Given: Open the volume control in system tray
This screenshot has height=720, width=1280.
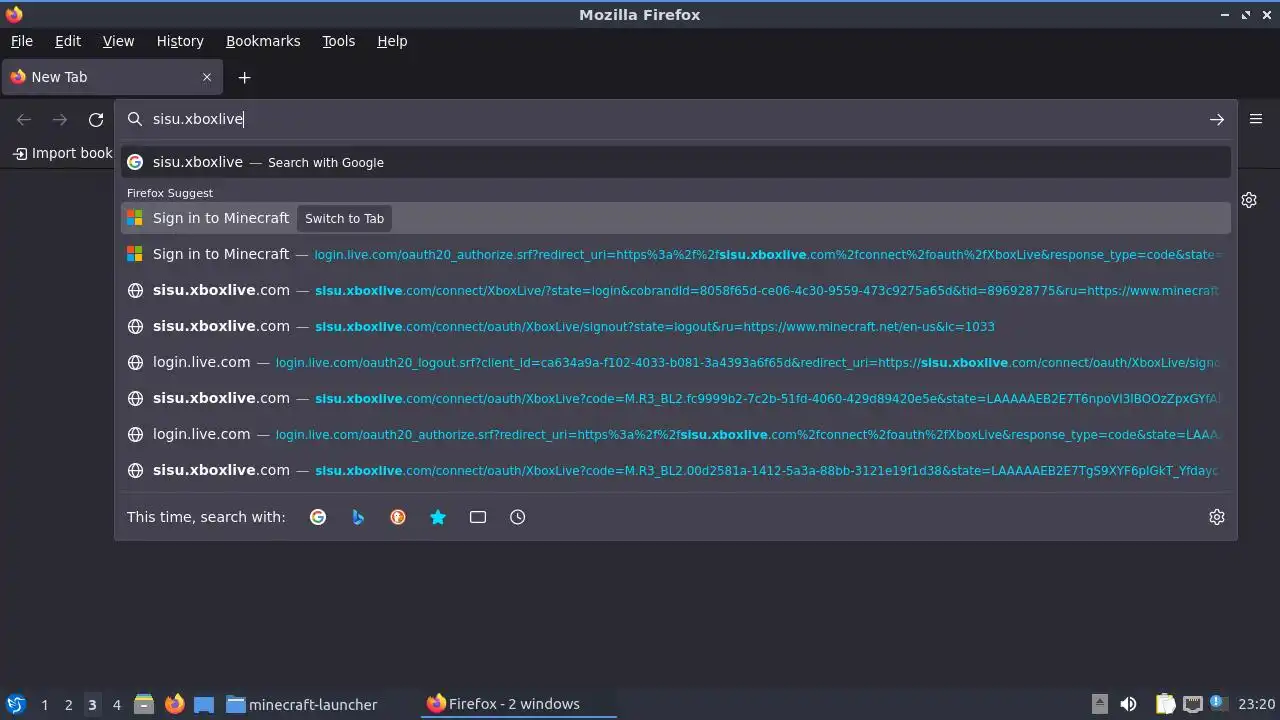Looking at the screenshot, I should point(1128,704).
